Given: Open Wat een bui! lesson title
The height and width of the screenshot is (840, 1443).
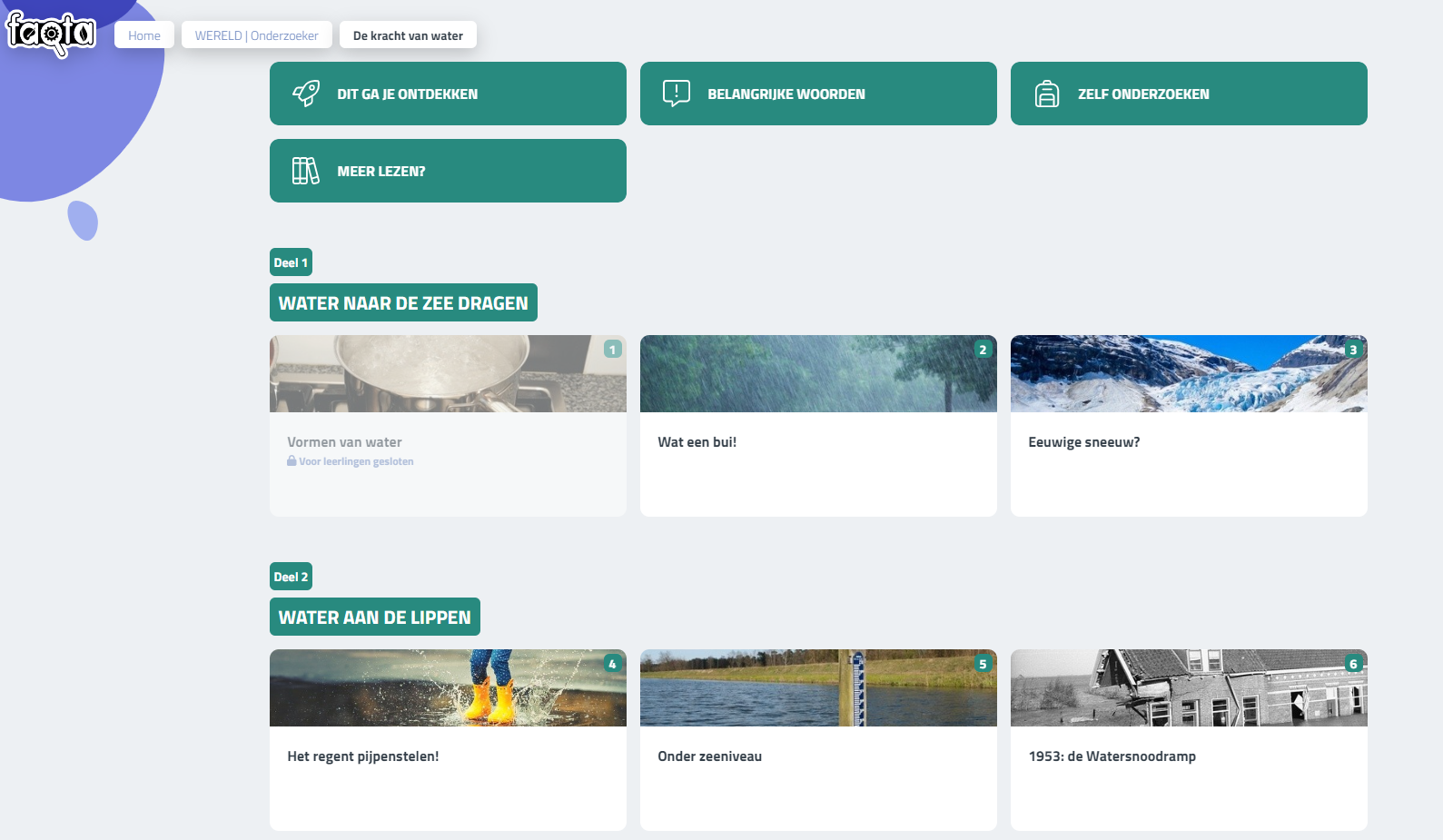Looking at the screenshot, I should click(697, 442).
